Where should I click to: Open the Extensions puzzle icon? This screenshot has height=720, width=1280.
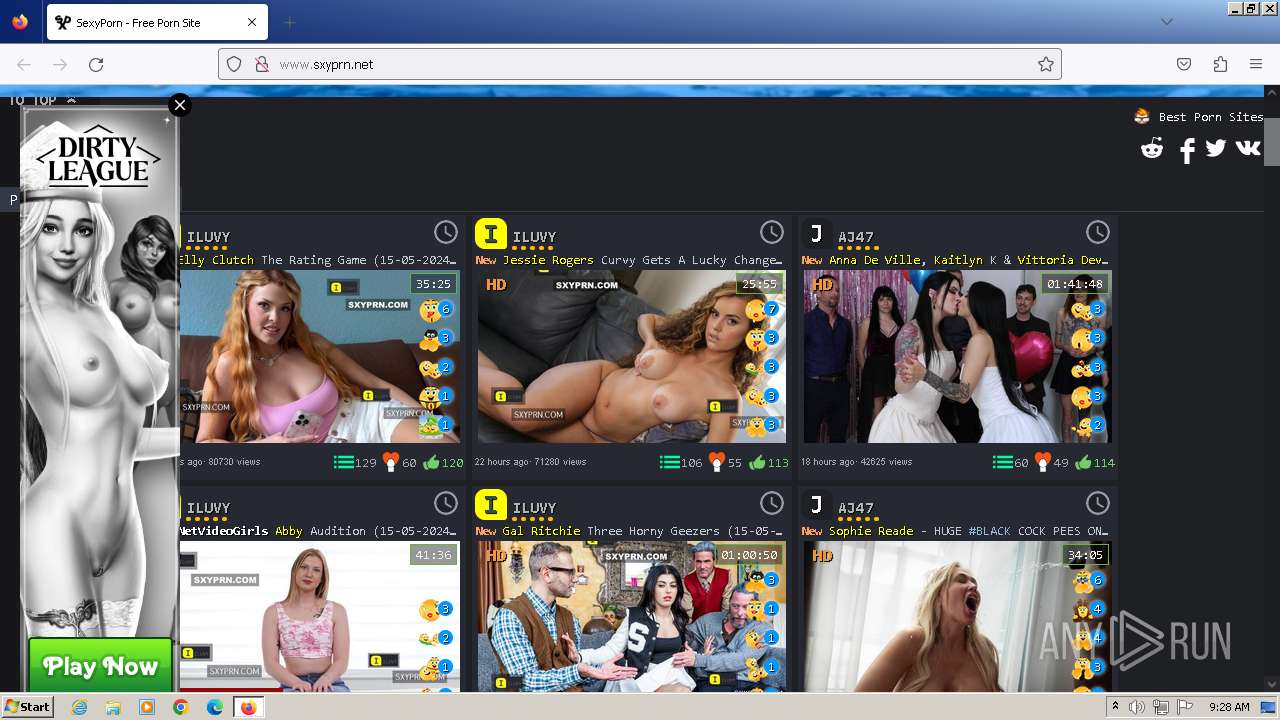1220,64
